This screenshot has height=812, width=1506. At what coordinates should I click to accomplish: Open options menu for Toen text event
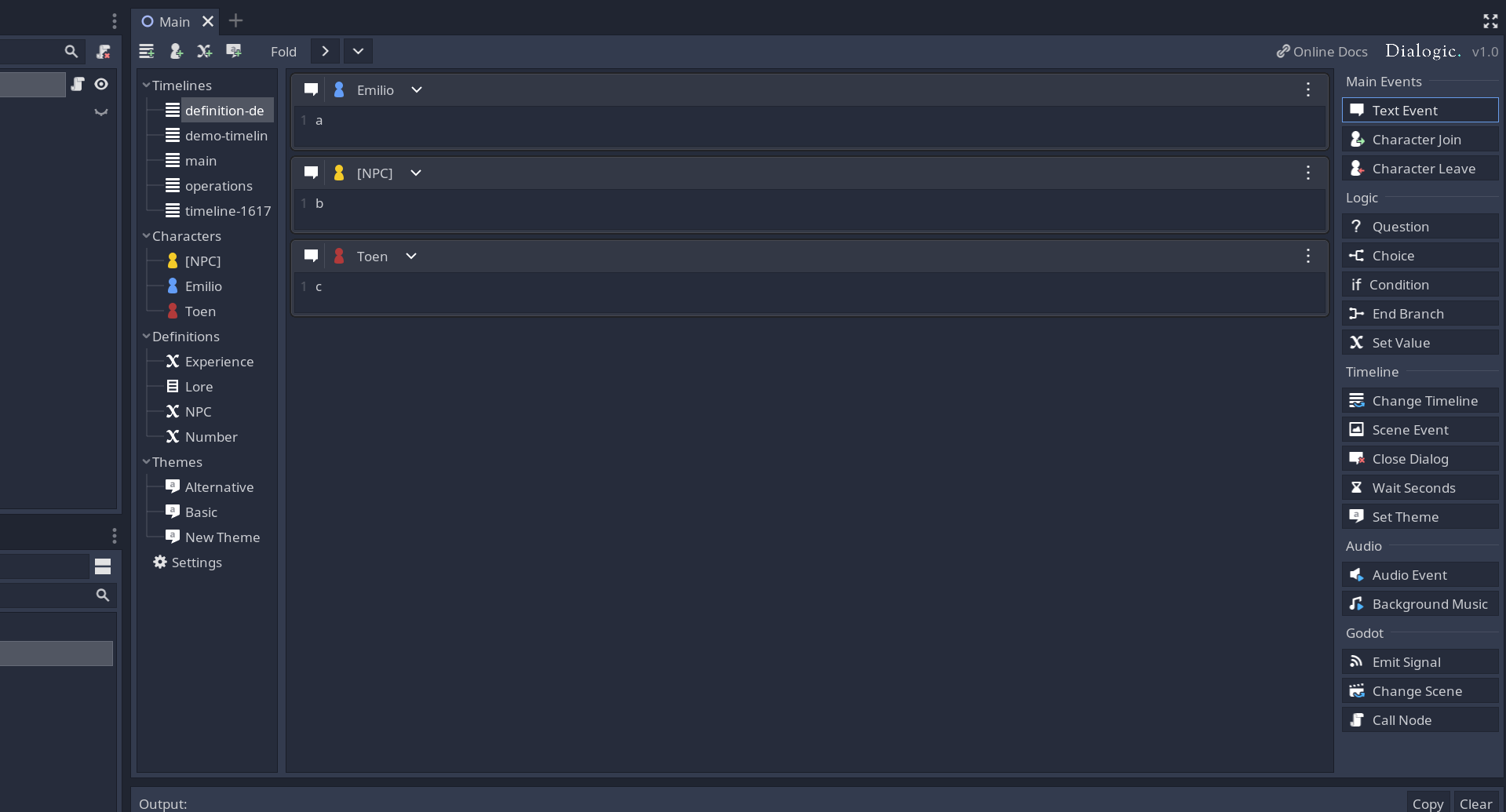[x=1308, y=257]
